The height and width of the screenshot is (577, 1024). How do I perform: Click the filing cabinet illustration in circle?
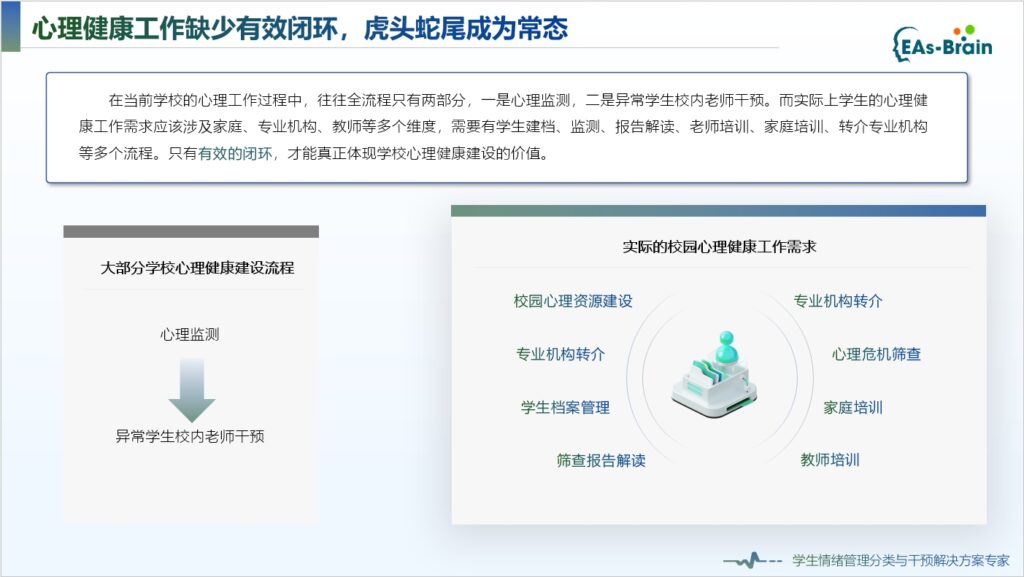click(x=716, y=377)
